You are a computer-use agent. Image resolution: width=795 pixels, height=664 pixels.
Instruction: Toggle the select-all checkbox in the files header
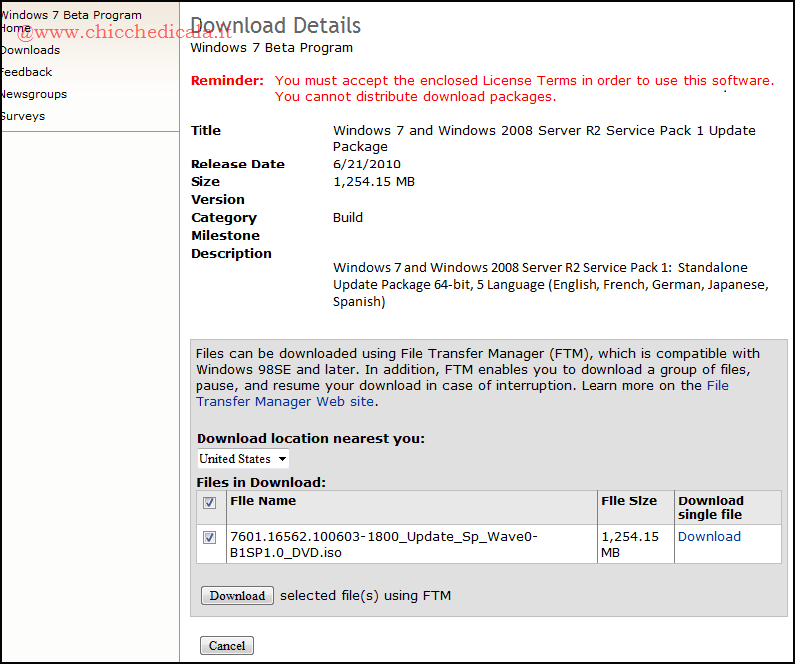click(209, 503)
